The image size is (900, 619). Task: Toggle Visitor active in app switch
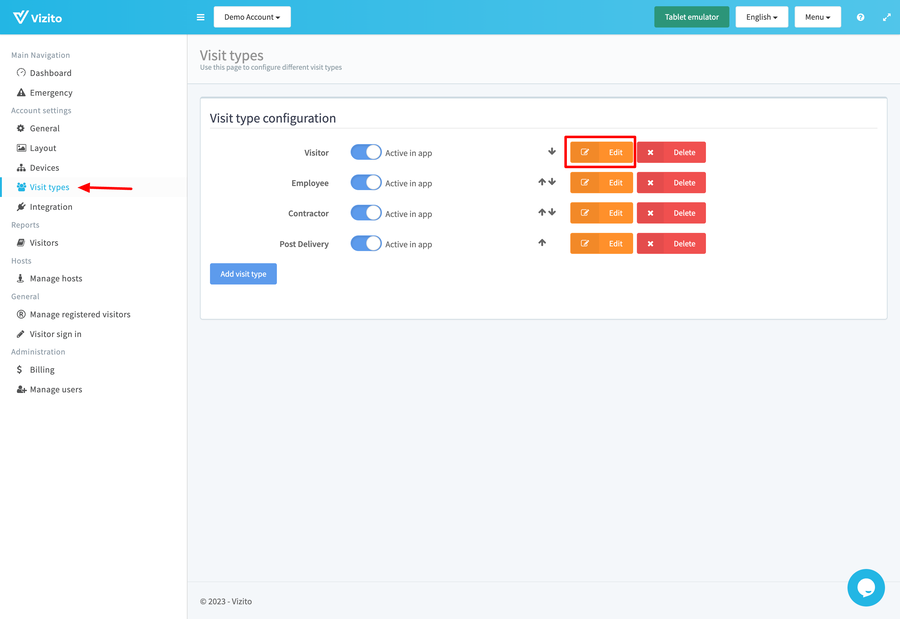click(366, 152)
